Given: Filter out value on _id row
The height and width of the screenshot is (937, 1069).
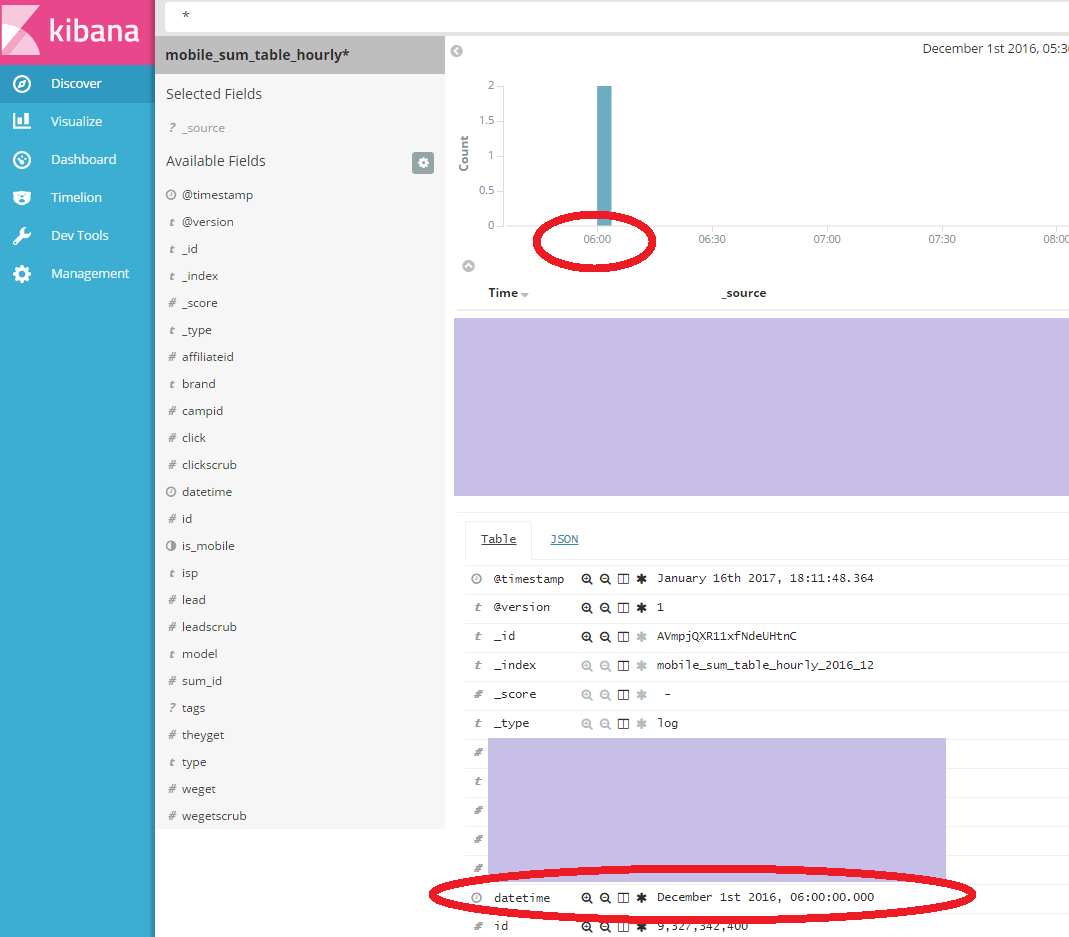Looking at the screenshot, I should [605, 637].
